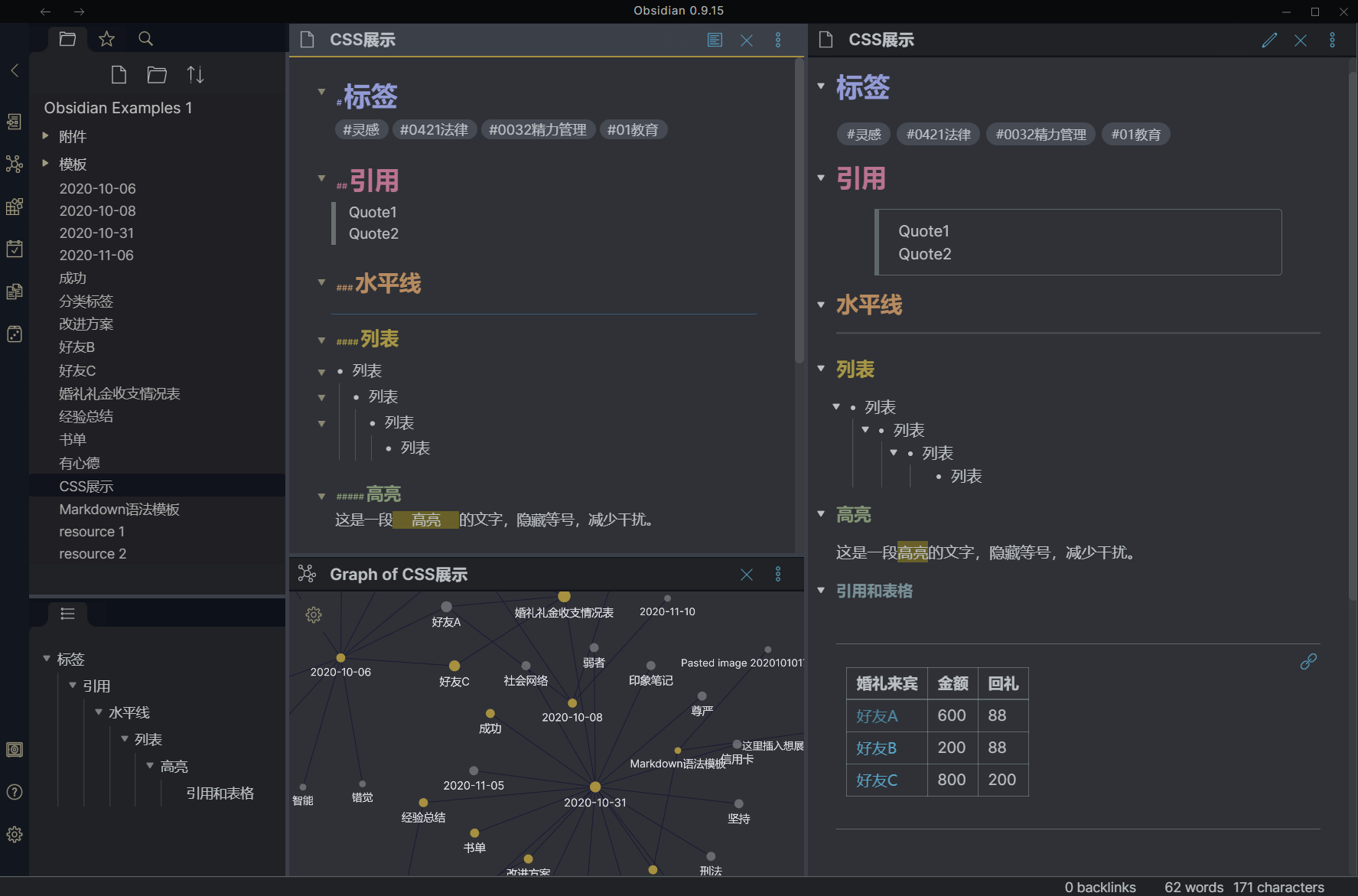Open Obsidian settings from the ribbon gear
Viewport: 1358px width, 896px height.
(x=14, y=834)
